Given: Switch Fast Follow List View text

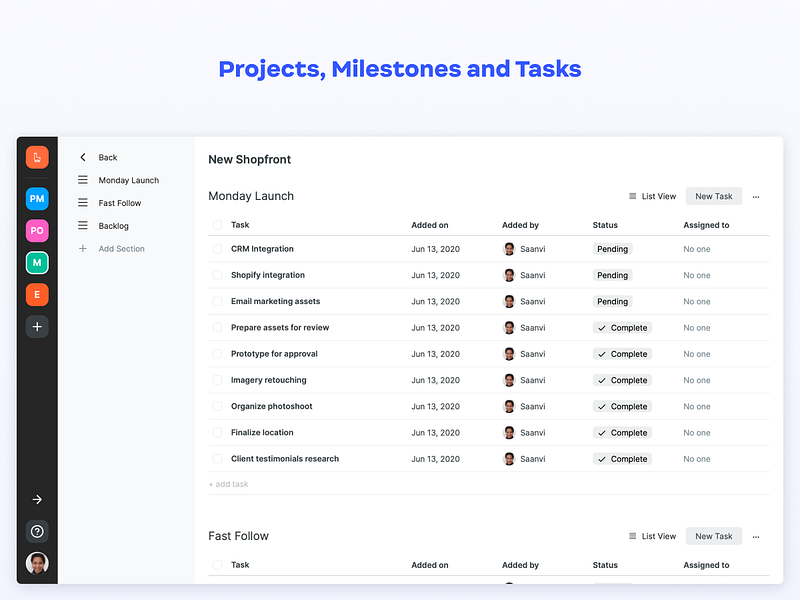Looking at the screenshot, I should click(x=659, y=536).
